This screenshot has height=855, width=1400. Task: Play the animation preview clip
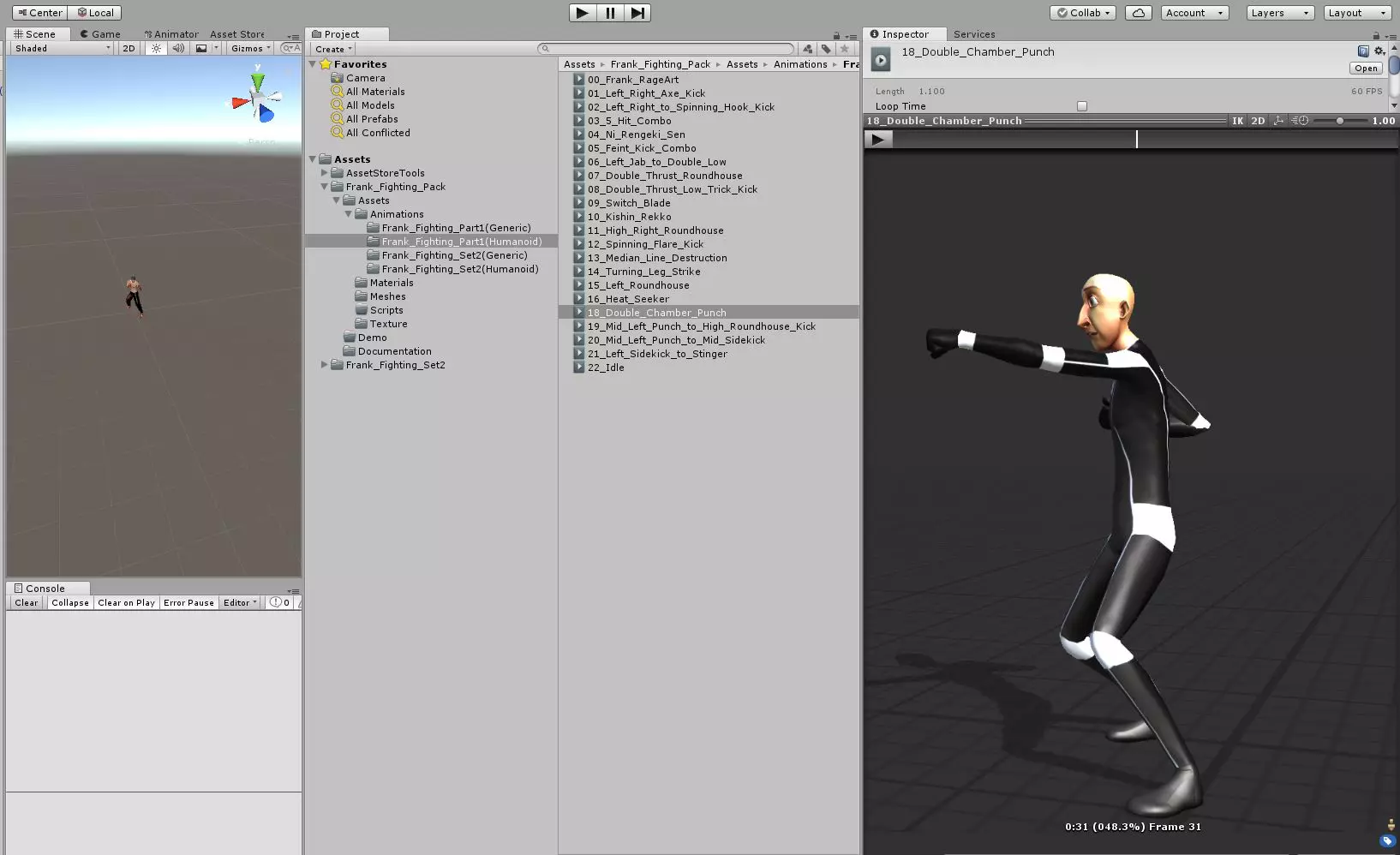click(x=877, y=140)
